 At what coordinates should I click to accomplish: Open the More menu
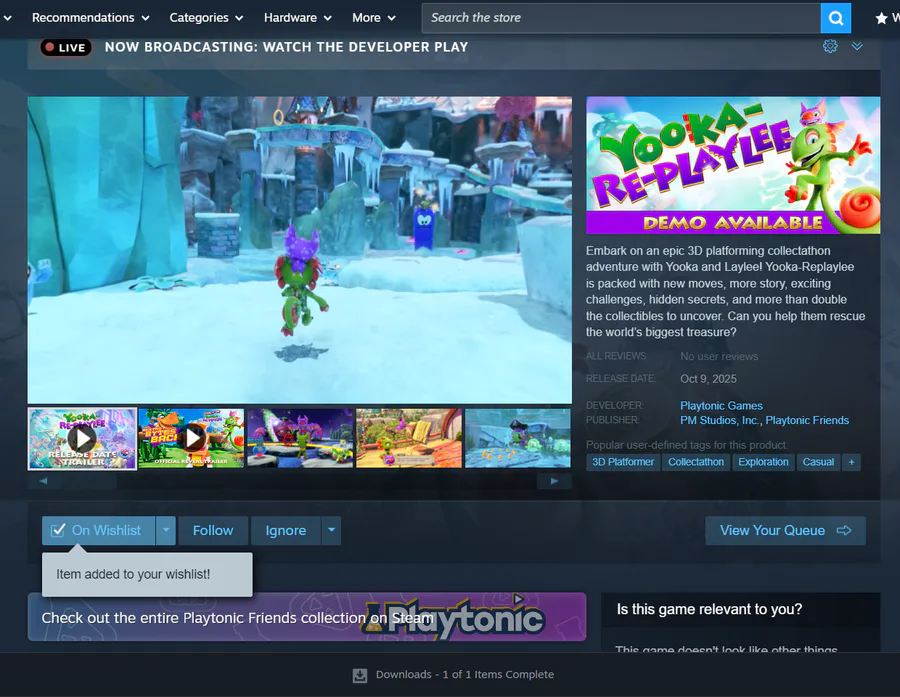pyautogui.click(x=374, y=18)
